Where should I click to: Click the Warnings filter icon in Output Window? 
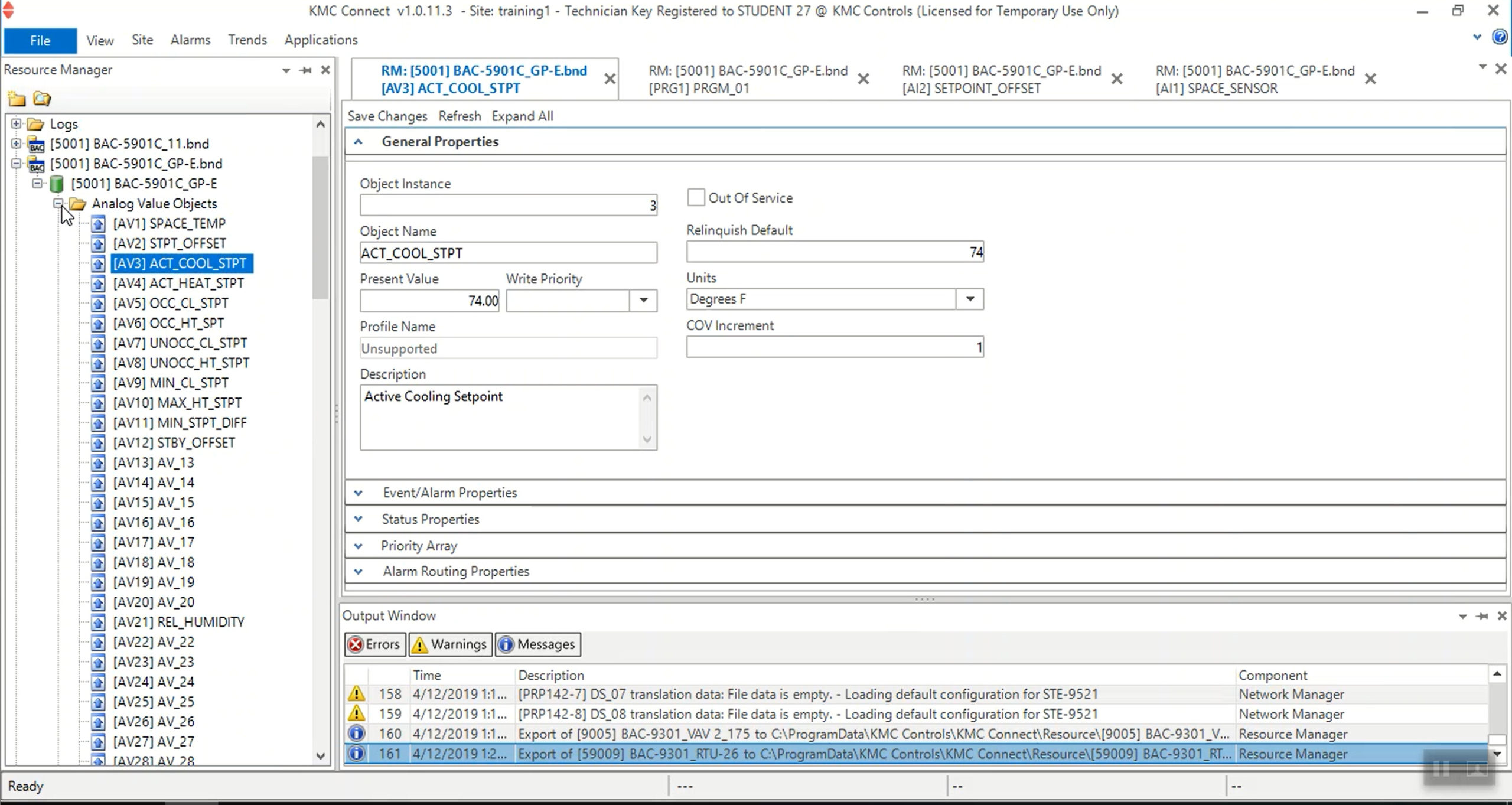click(x=449, y=644)
